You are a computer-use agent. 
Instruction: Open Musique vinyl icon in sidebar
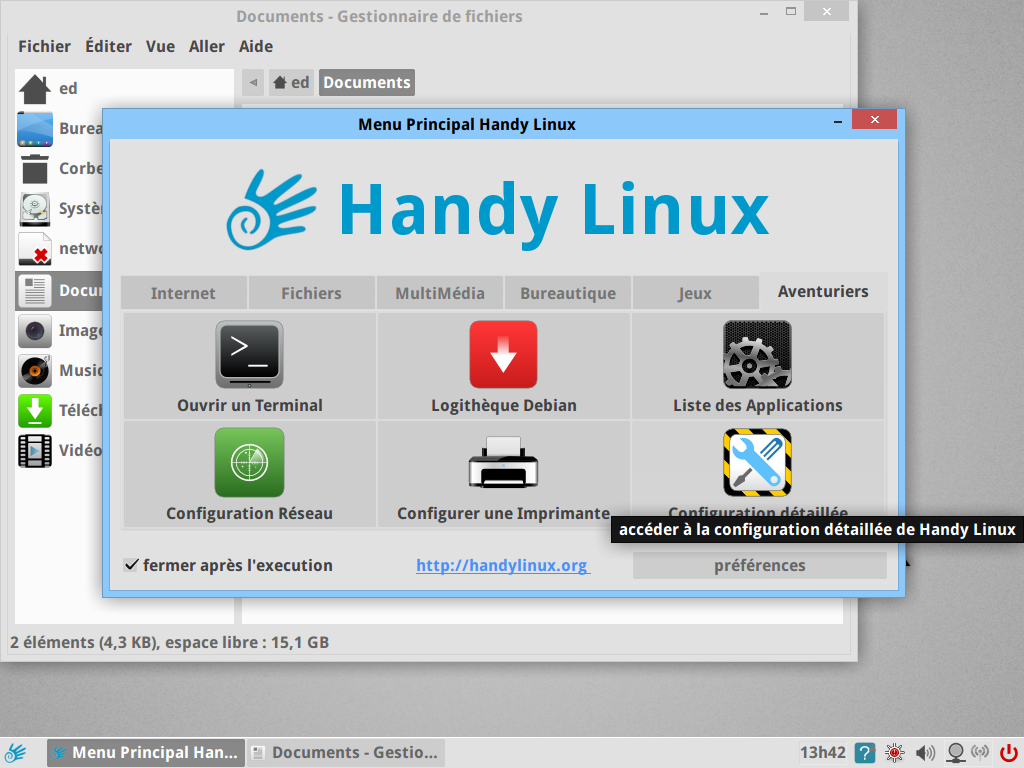(x=35, y=370)
